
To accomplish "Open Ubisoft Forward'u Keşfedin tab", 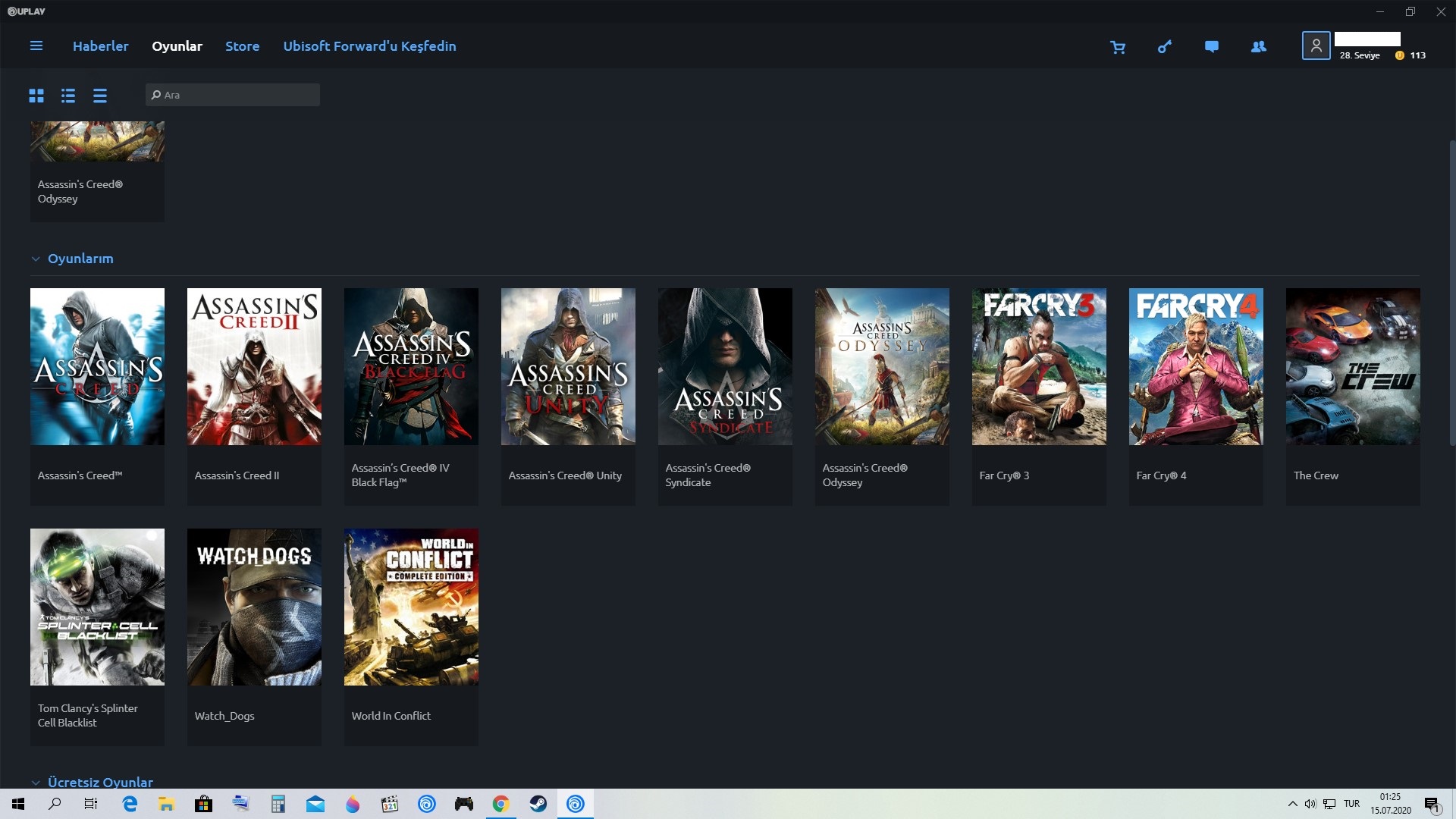I will point(370,46).
